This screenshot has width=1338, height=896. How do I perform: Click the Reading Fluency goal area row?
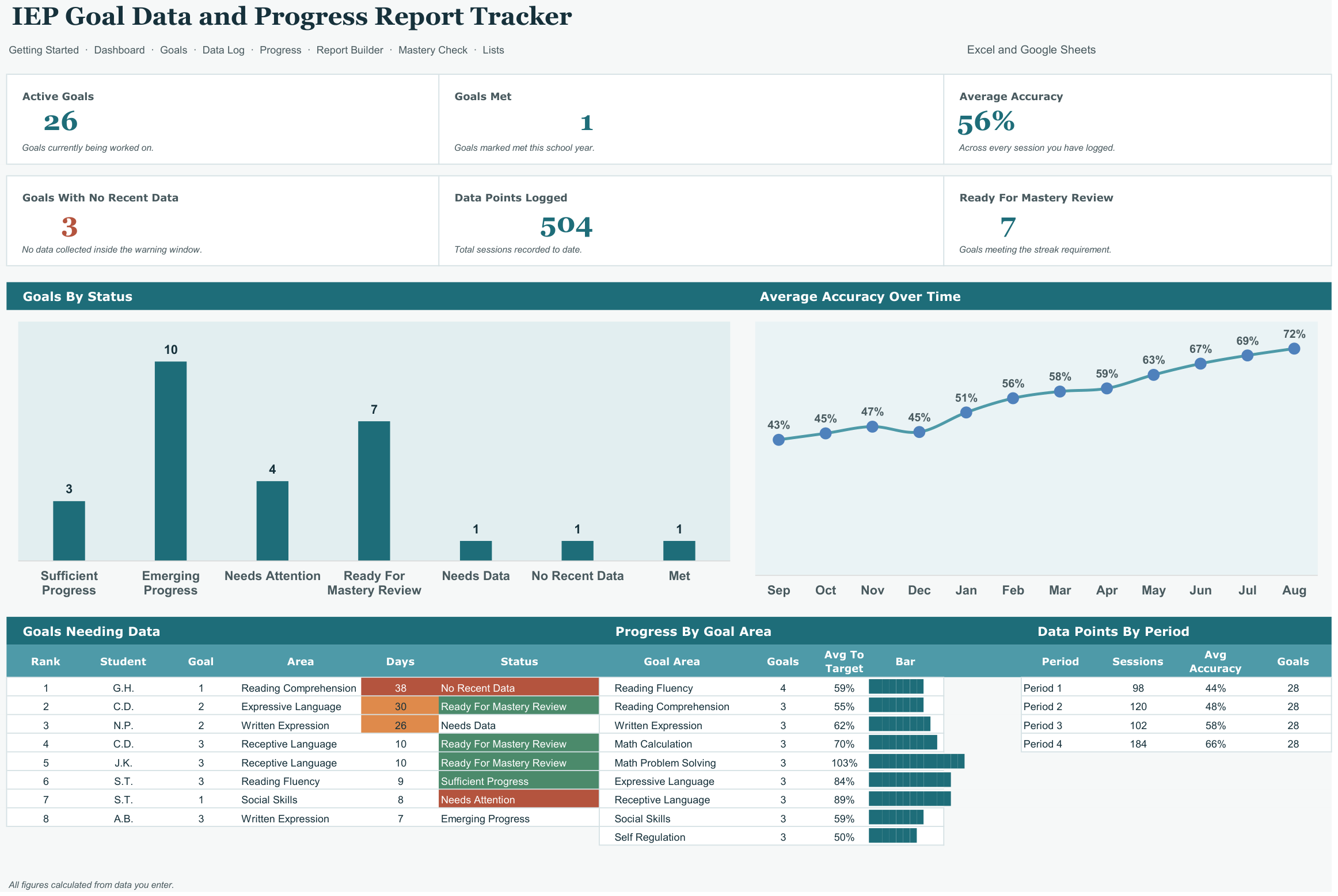[771, 688]
